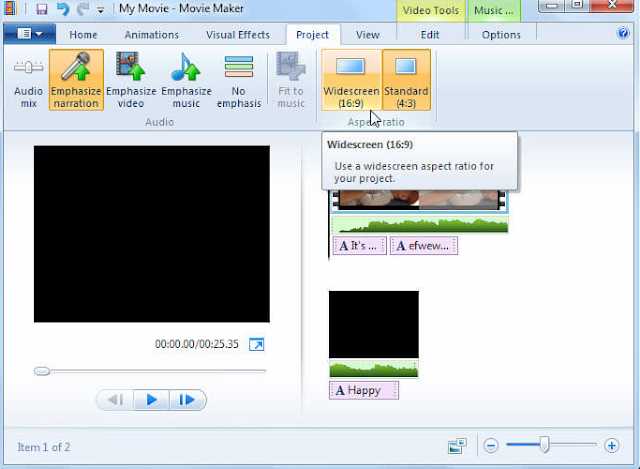Select the "efwew..." caption item
The width and height of the screenshot is (640, 469).
424,246
